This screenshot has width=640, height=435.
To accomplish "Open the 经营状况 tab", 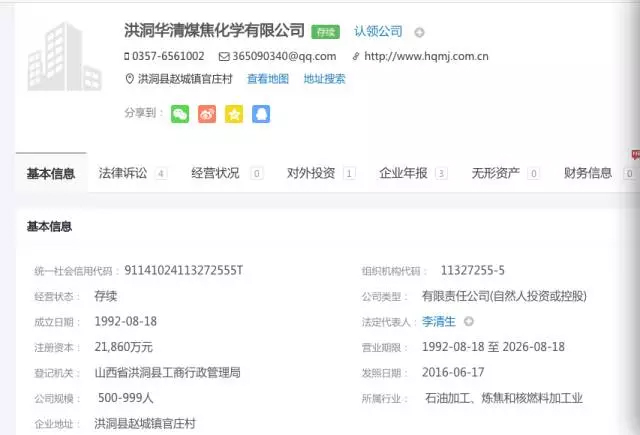I will coord(215,173).
